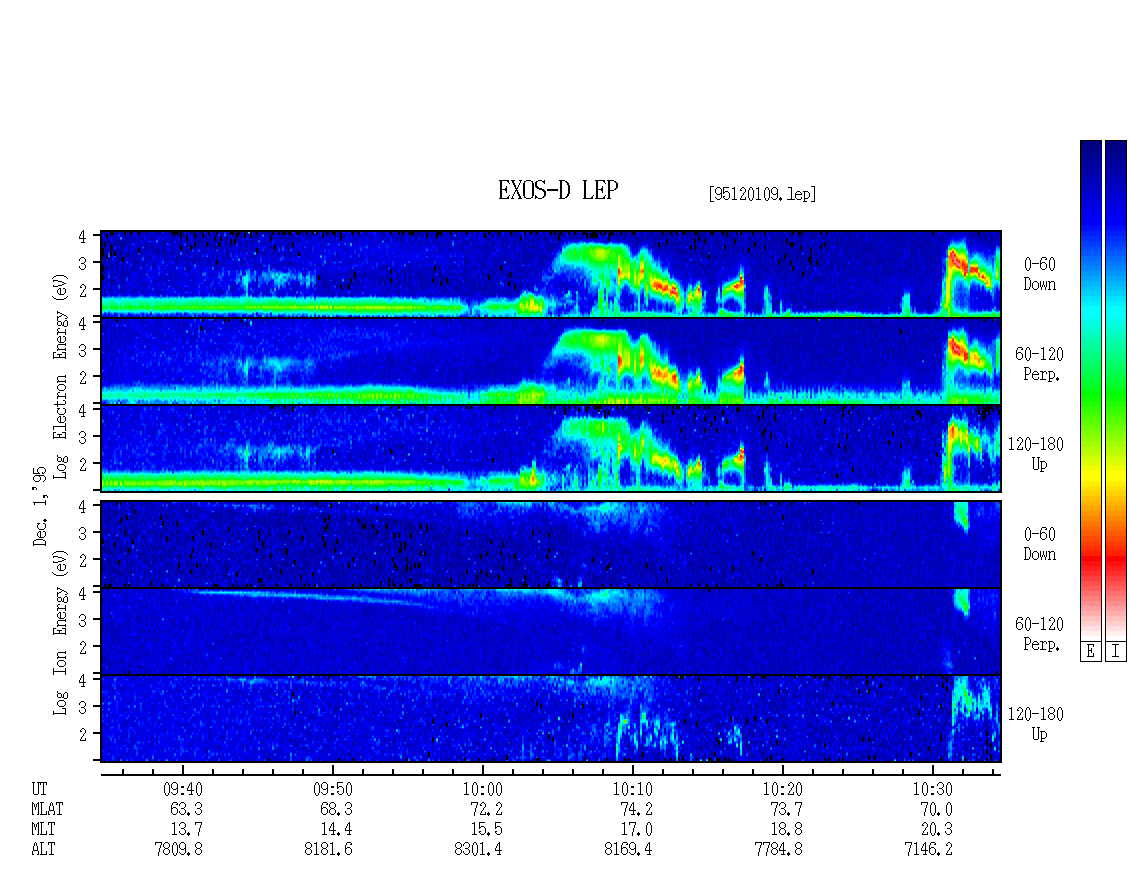The height and width of the screenshot is (875, 1130).
Task: Click the file name [95120109.lep]
Action: 762,194
